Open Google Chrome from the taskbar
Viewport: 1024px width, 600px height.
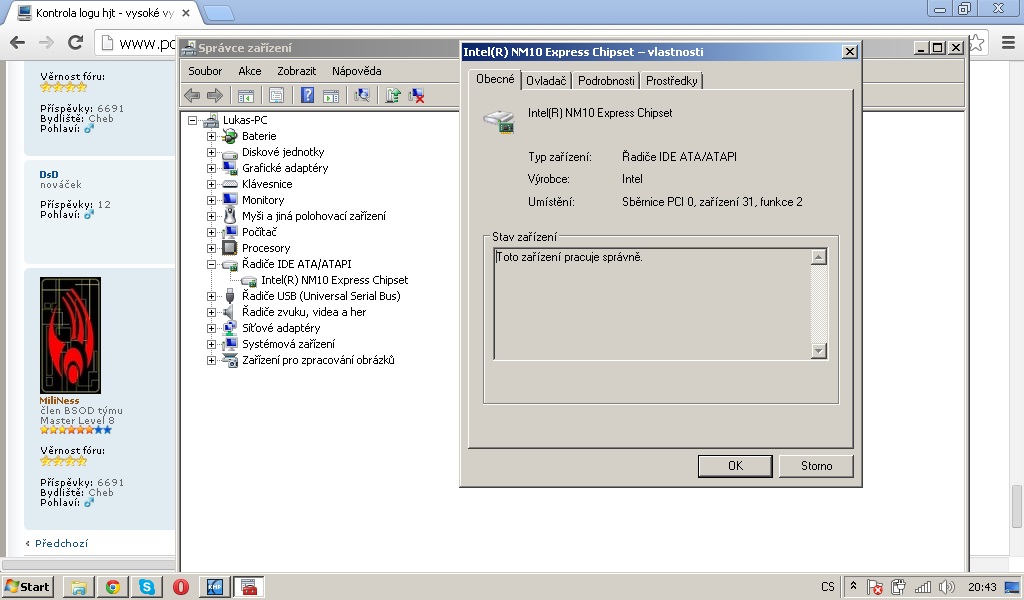tap(113, 587)
